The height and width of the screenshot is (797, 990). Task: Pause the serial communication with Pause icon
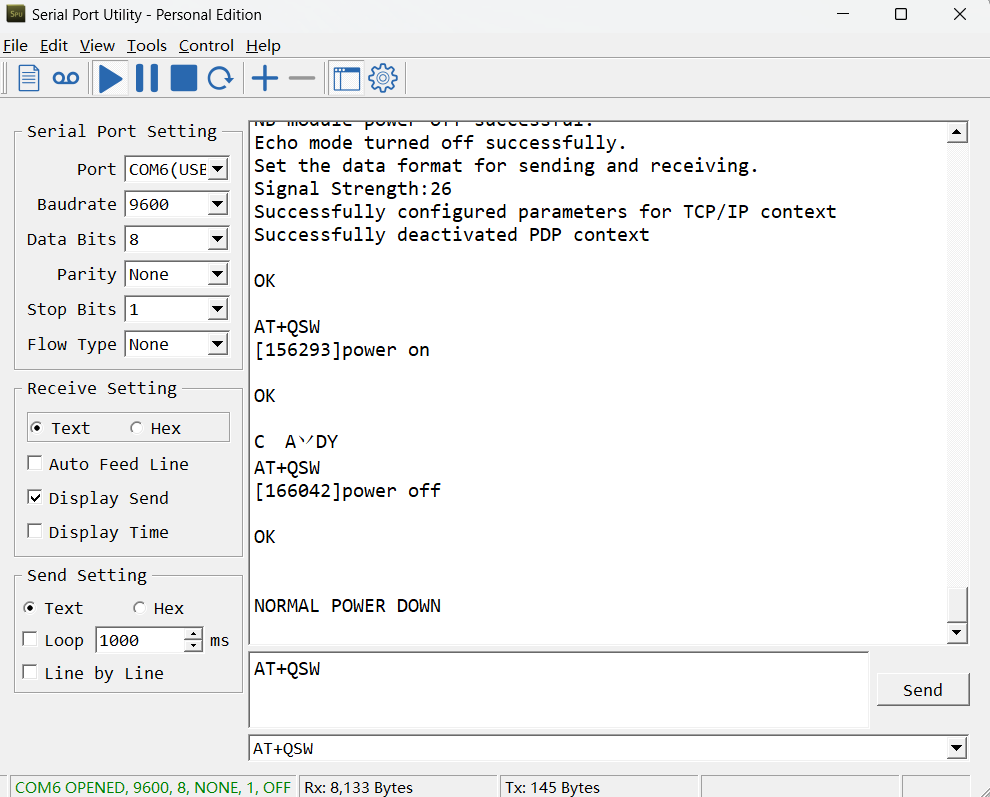coord(147,78)
